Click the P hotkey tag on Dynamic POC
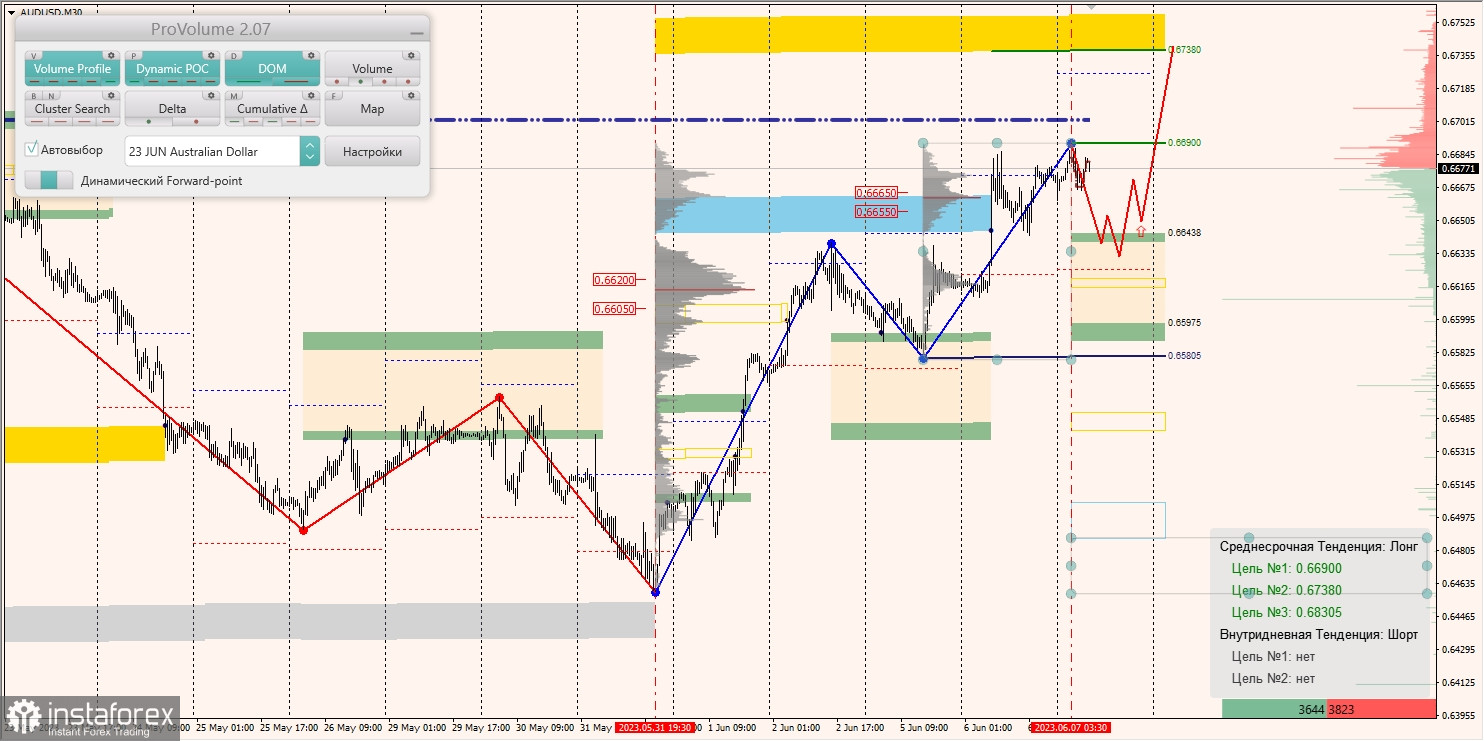The width and height of the screenshot is (1484, 741). pos(135,56)
